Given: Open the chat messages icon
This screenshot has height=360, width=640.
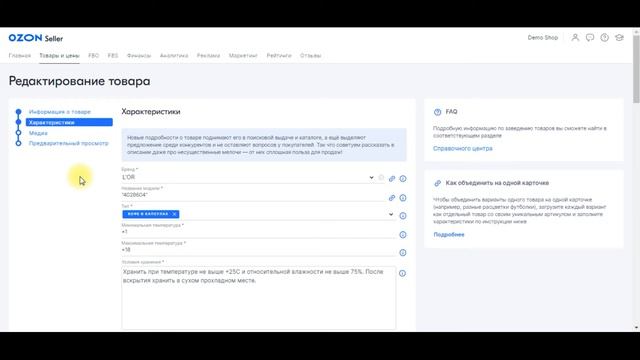Looking at the screenshot, I should pyautogui.click(x=590, y=38).
